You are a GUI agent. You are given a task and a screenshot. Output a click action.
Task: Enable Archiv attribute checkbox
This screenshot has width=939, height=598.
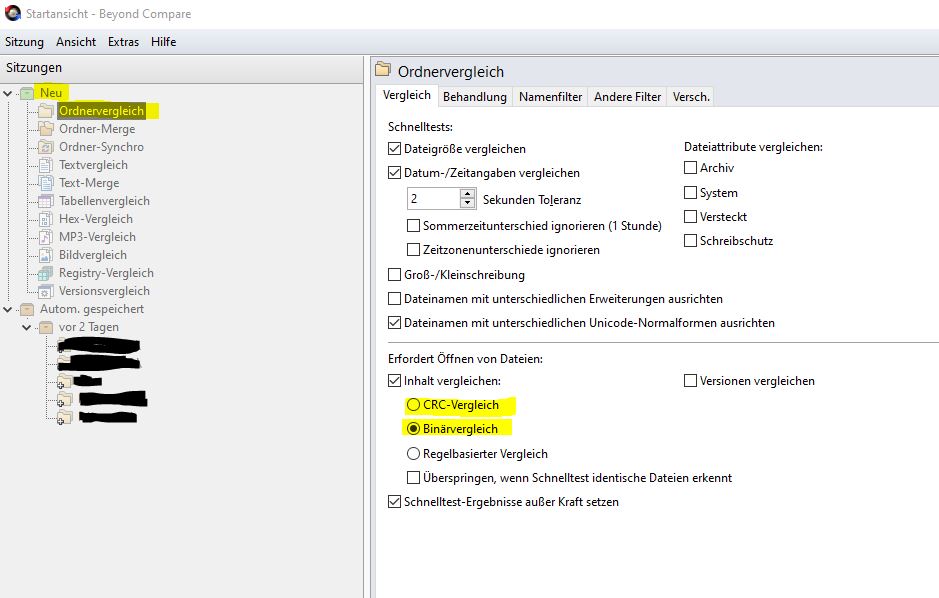point(690,168)
